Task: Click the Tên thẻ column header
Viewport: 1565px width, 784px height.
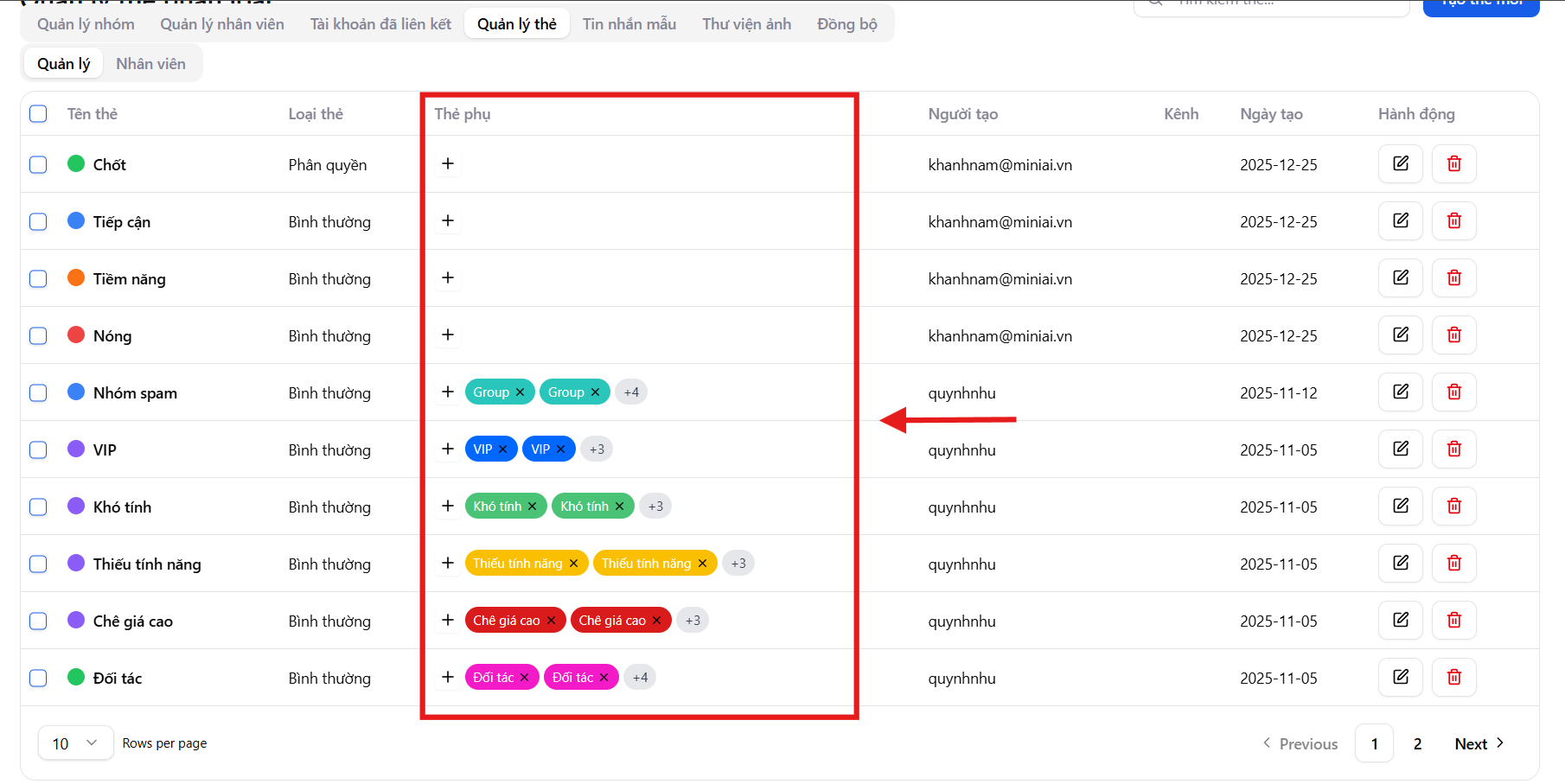Action: [x=93, y=114]
